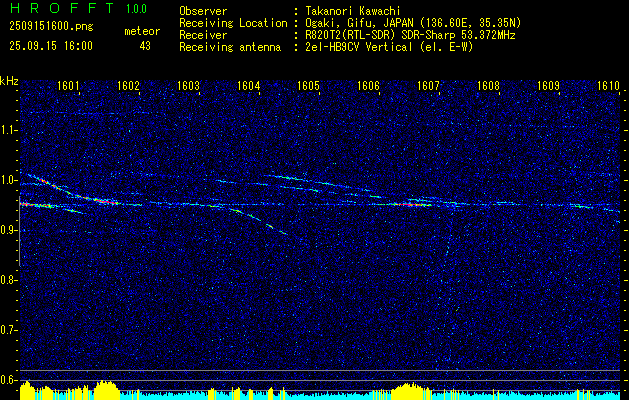Click the date stamp 25.09.15 16:00
629x400 pixels.
[x=51, y=46]
